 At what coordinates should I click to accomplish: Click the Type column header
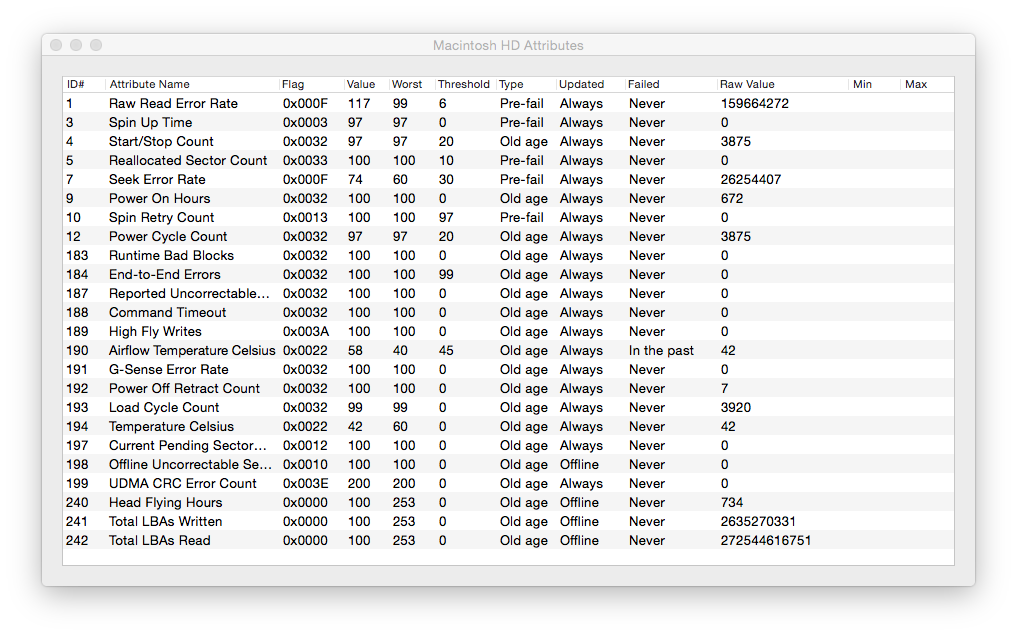coord(525,84)
